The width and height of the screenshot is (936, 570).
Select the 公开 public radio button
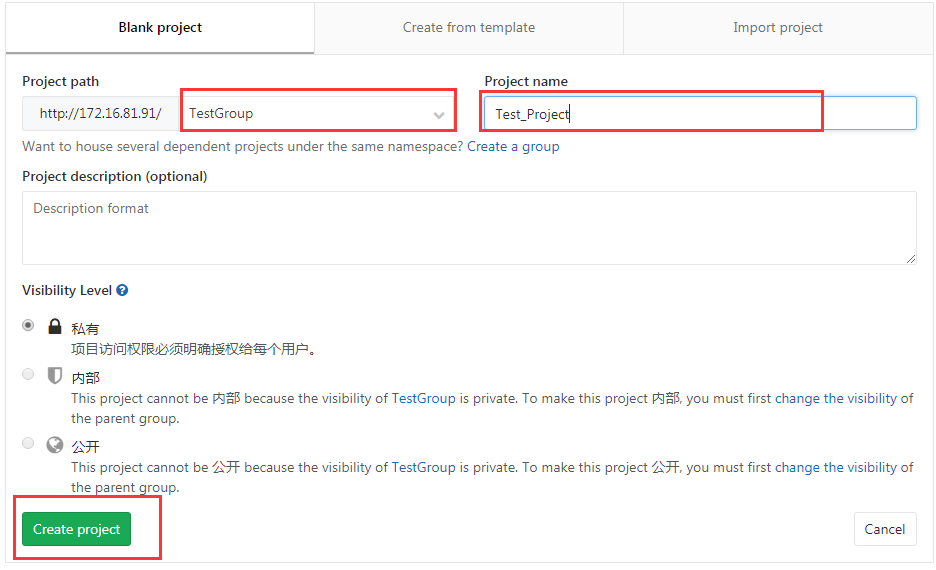click(x=28, y=443)
